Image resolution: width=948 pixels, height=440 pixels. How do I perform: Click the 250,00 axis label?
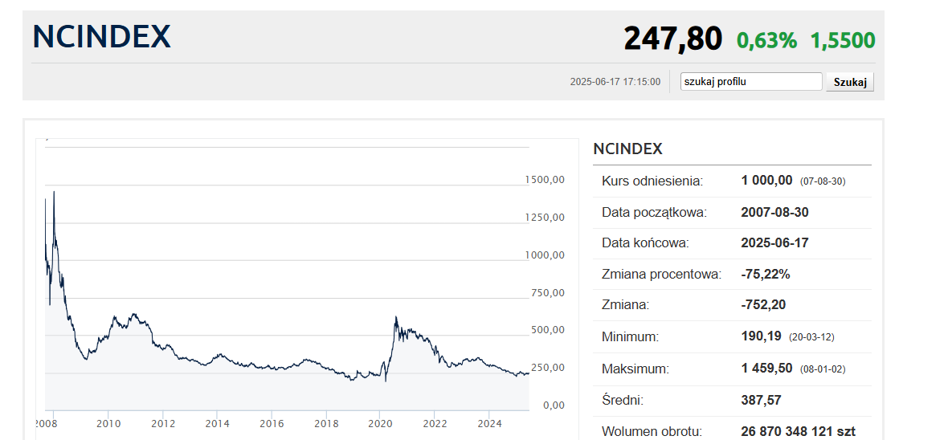click(x=548, y=367)
